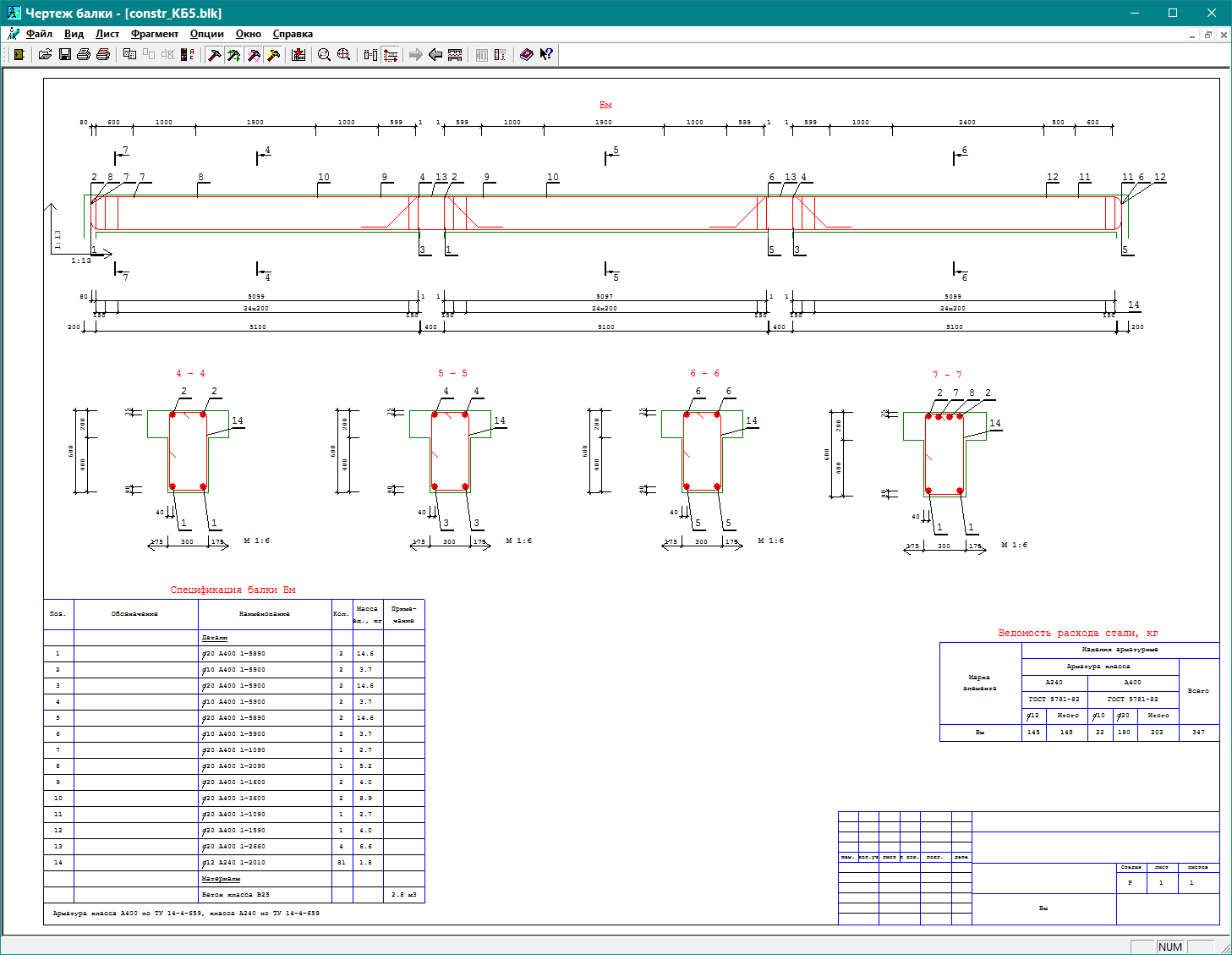This screenshot has height=955, width=1232.
Task: Save drawing with the floppy disk icon
Action: point(64,55)
